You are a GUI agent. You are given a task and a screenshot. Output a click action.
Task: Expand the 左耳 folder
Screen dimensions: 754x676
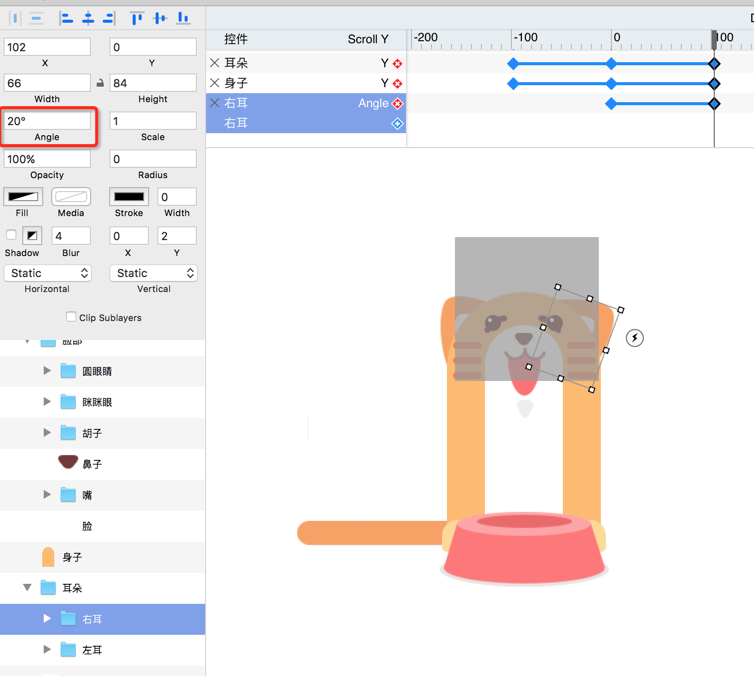point(47,650)
